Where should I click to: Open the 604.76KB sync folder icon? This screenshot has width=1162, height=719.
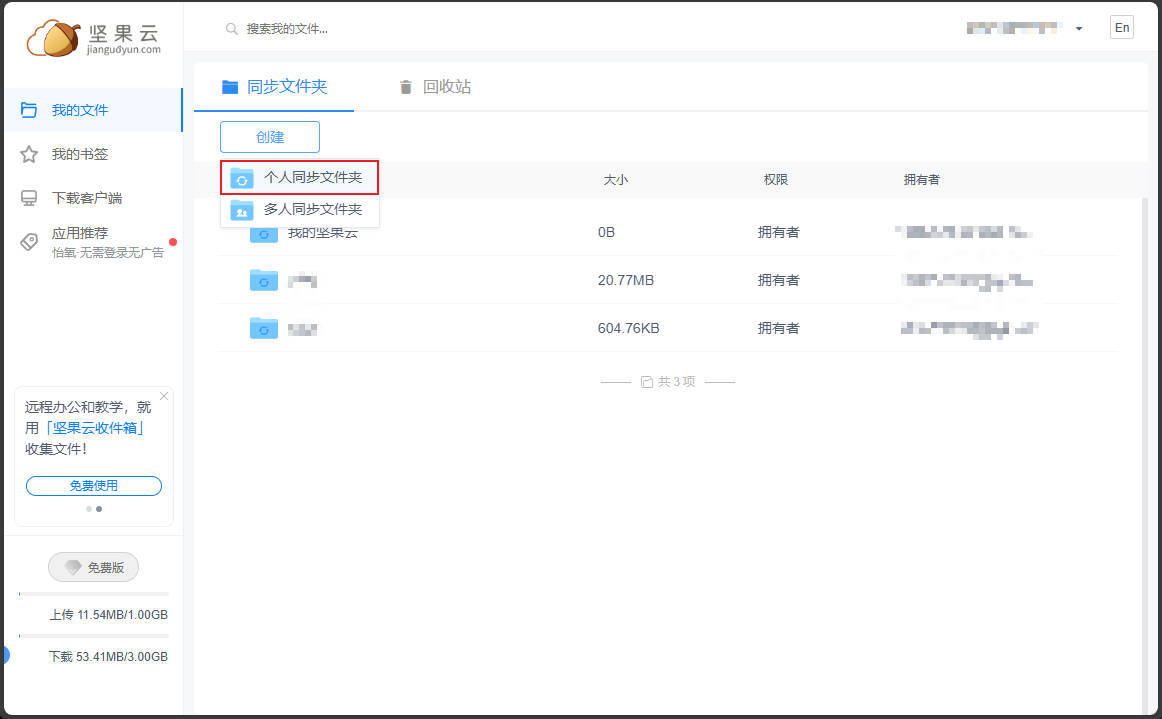(263, 328)
